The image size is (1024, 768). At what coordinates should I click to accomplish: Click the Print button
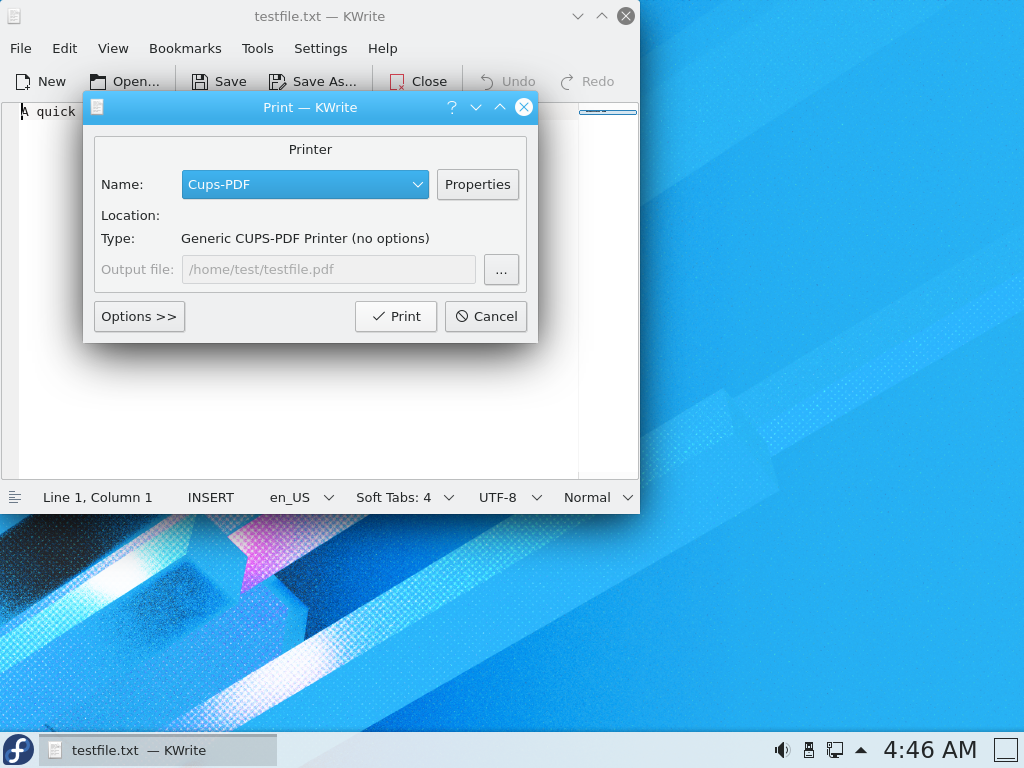click(396, 317)
